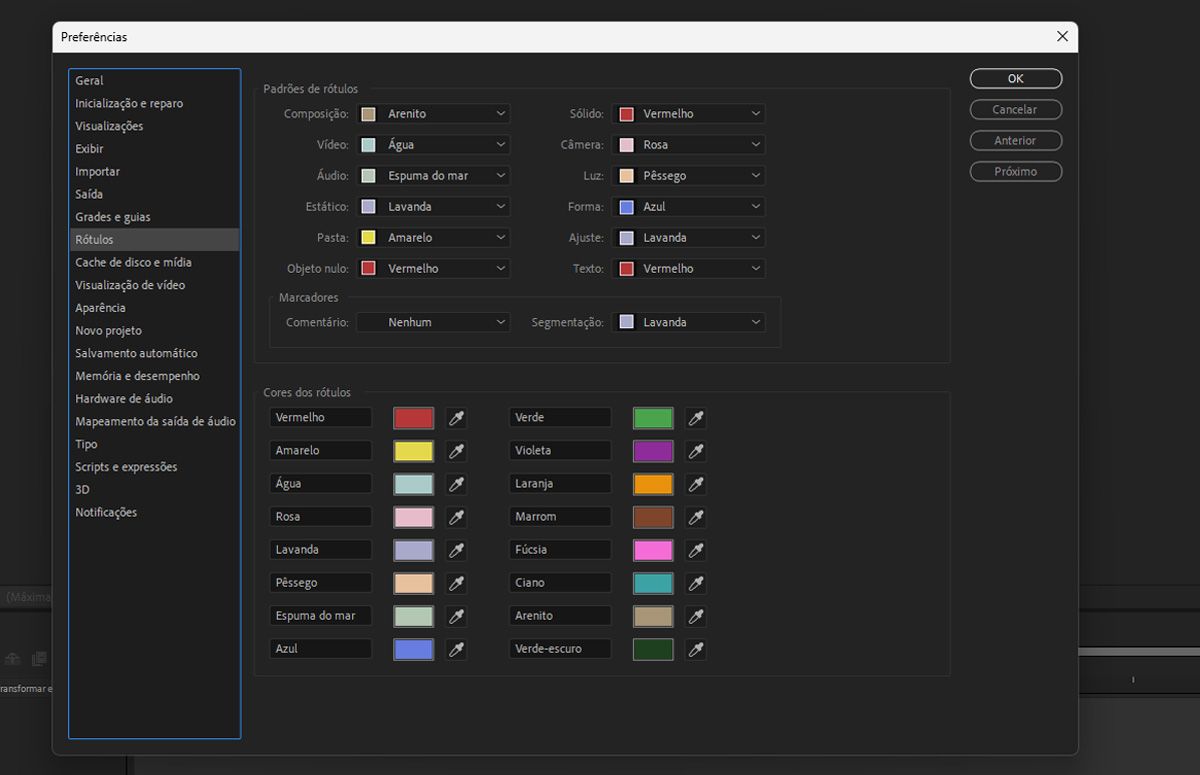The image size is (1200, 775).
Task: Go to Anterior preferences page
Action: [1016, 141]
